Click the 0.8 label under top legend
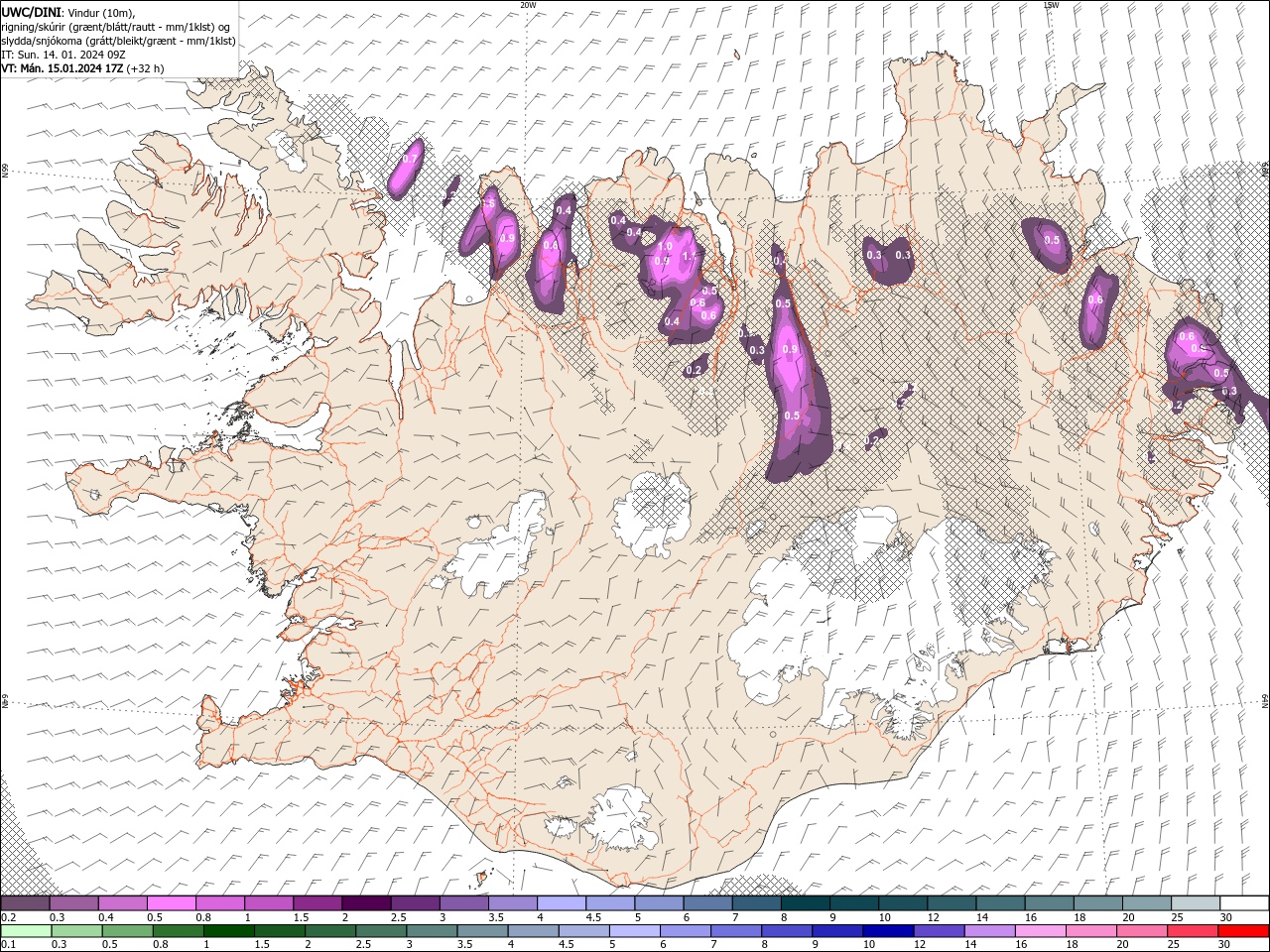The image size is (1270, 952). (x=203, y=917)
